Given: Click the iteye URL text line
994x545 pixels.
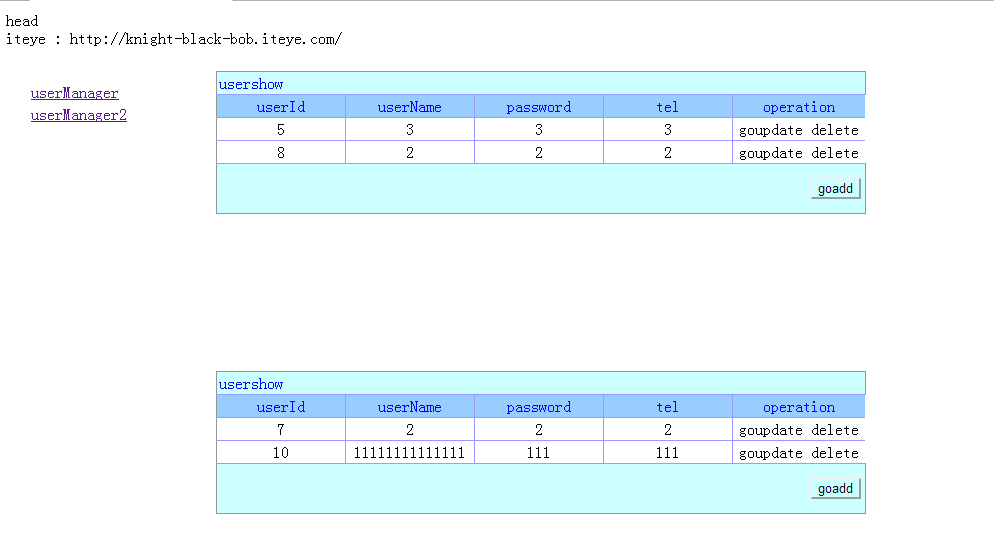Looking at the screenshot, I should (x=174, y=39).
